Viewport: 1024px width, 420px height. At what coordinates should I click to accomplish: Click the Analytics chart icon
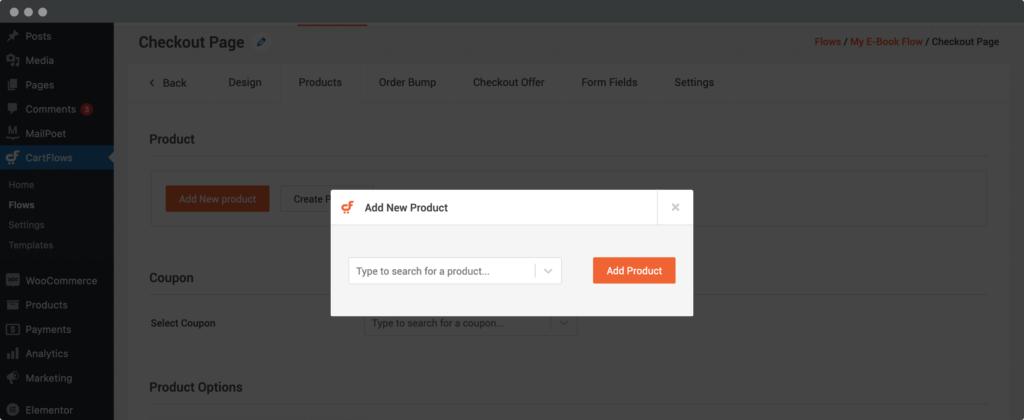pyautogui.click(x=12, y=354)
